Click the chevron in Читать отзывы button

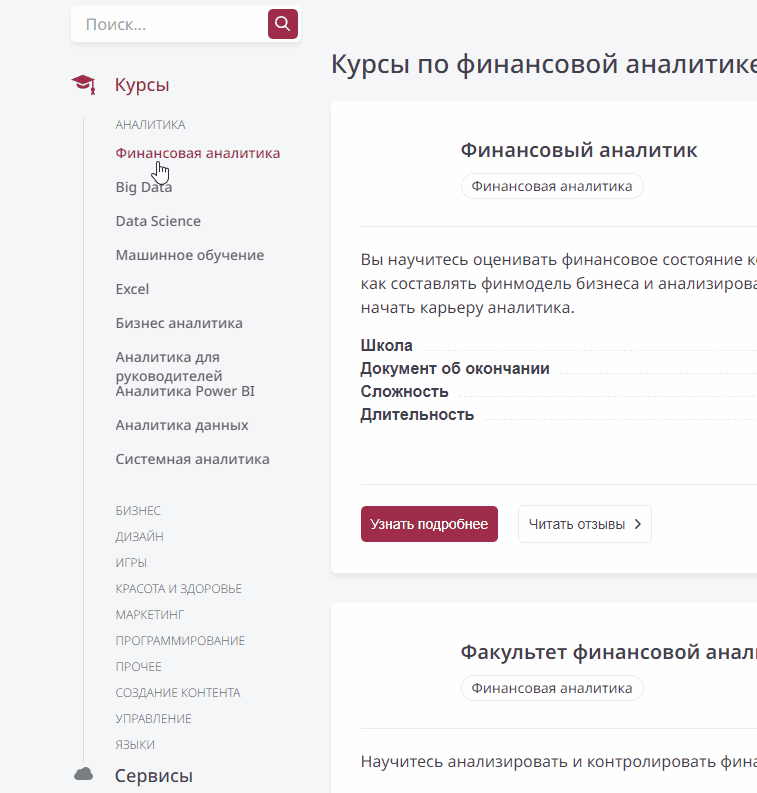point(638,524)
